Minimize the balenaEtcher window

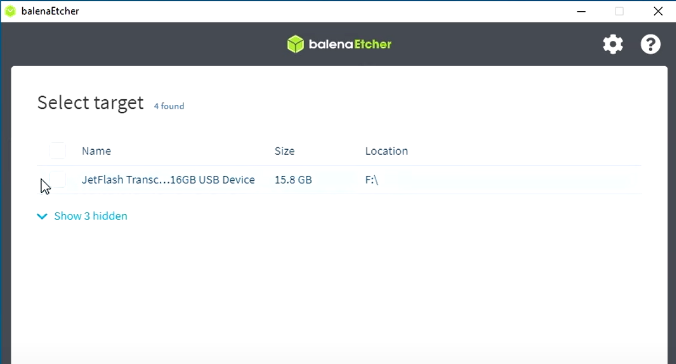(581, 11)
